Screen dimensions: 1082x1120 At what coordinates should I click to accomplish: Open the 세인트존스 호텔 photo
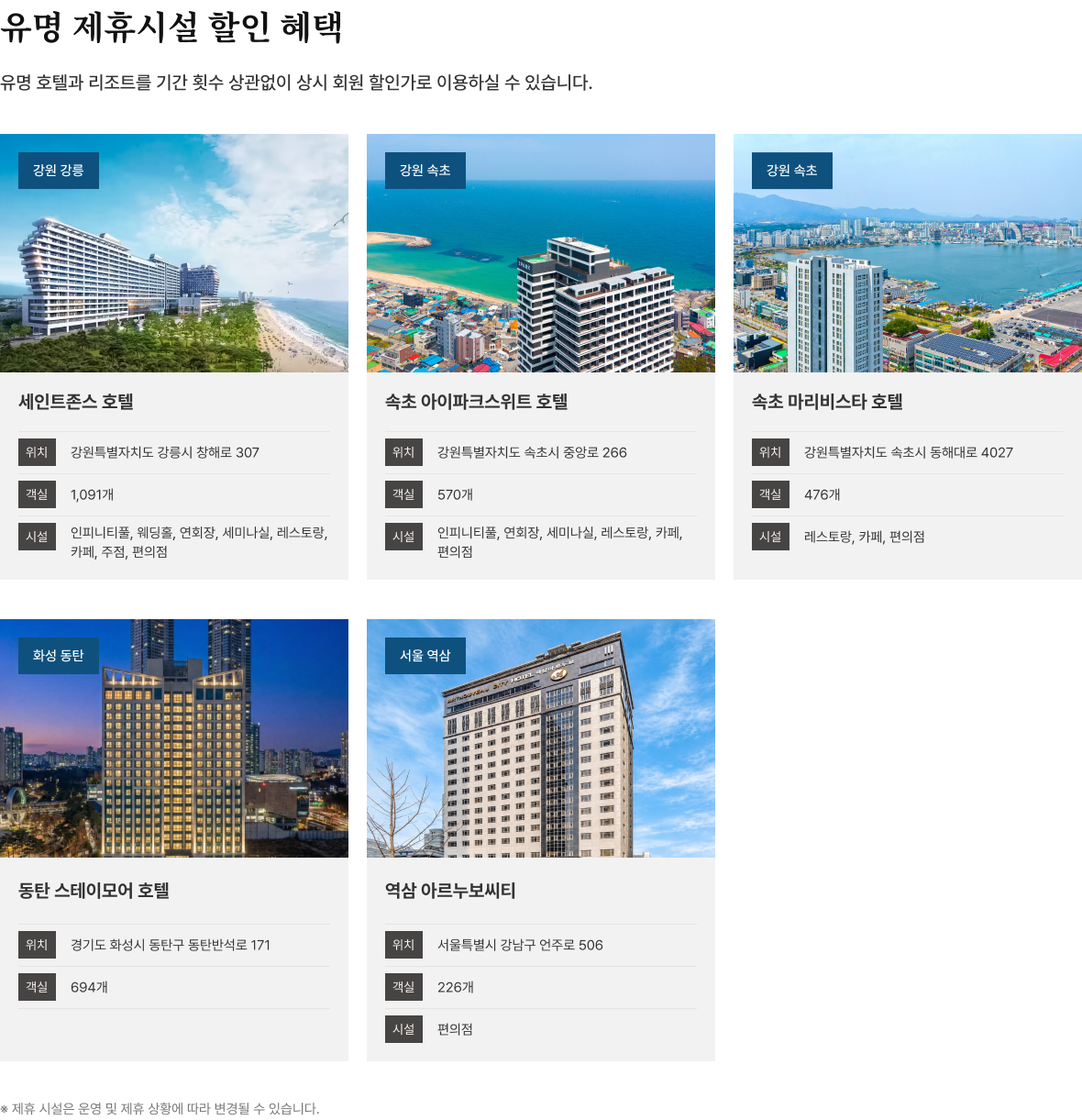click(x=174, y=253)
